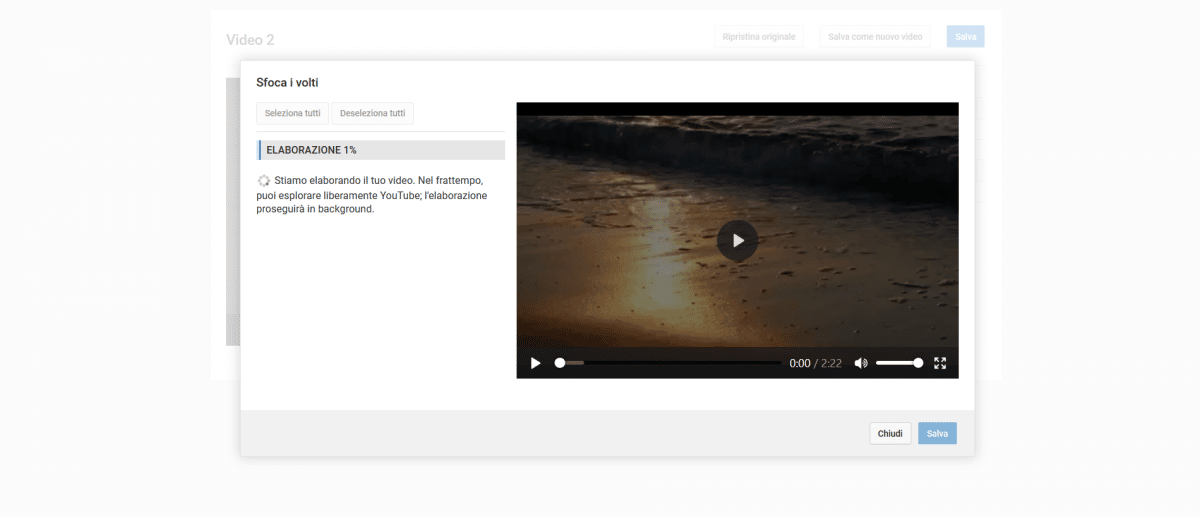The image size is (1200, 517).
Task: Choose Salva come nuovo video
Action: tap(875, 37)
